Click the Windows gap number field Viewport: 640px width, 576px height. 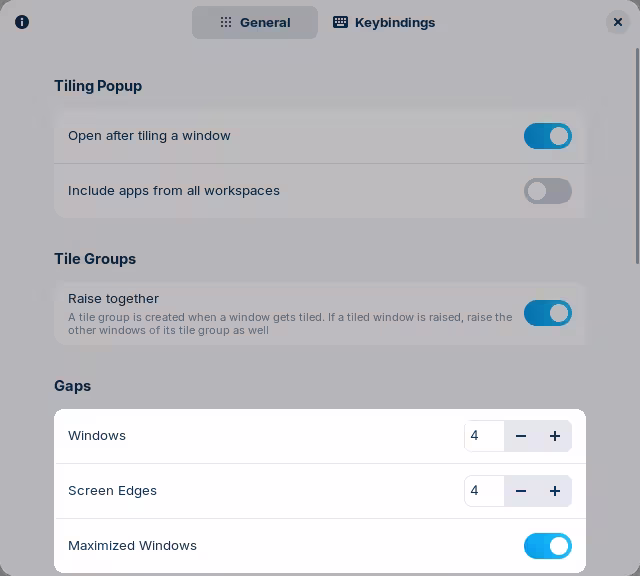click(x=484, y=436)
